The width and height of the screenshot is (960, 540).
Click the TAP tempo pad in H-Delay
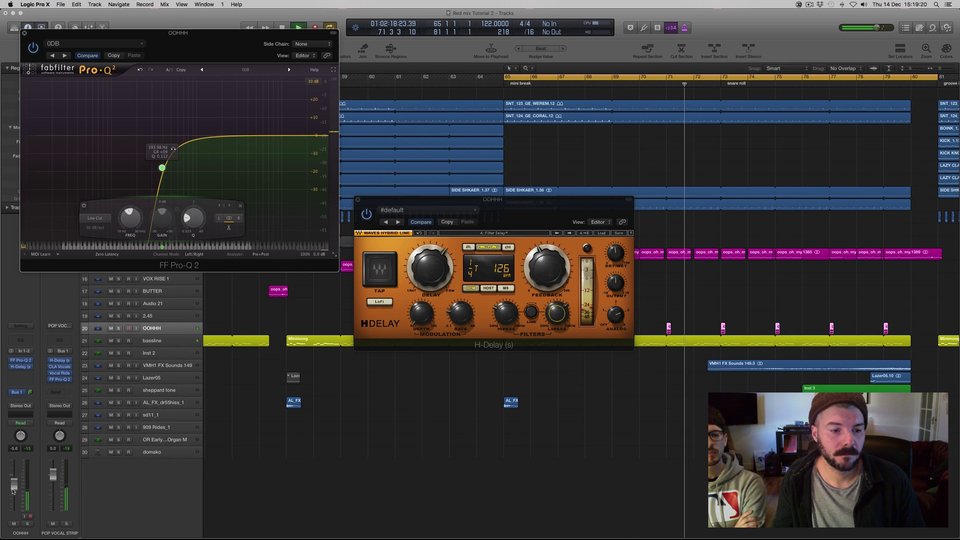pos(380,270)
